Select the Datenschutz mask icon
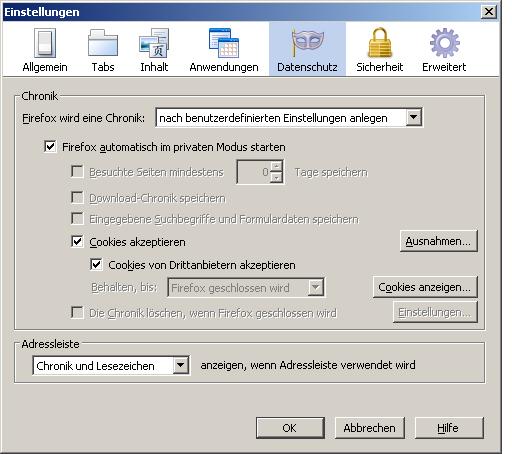 tap(307, 43)
